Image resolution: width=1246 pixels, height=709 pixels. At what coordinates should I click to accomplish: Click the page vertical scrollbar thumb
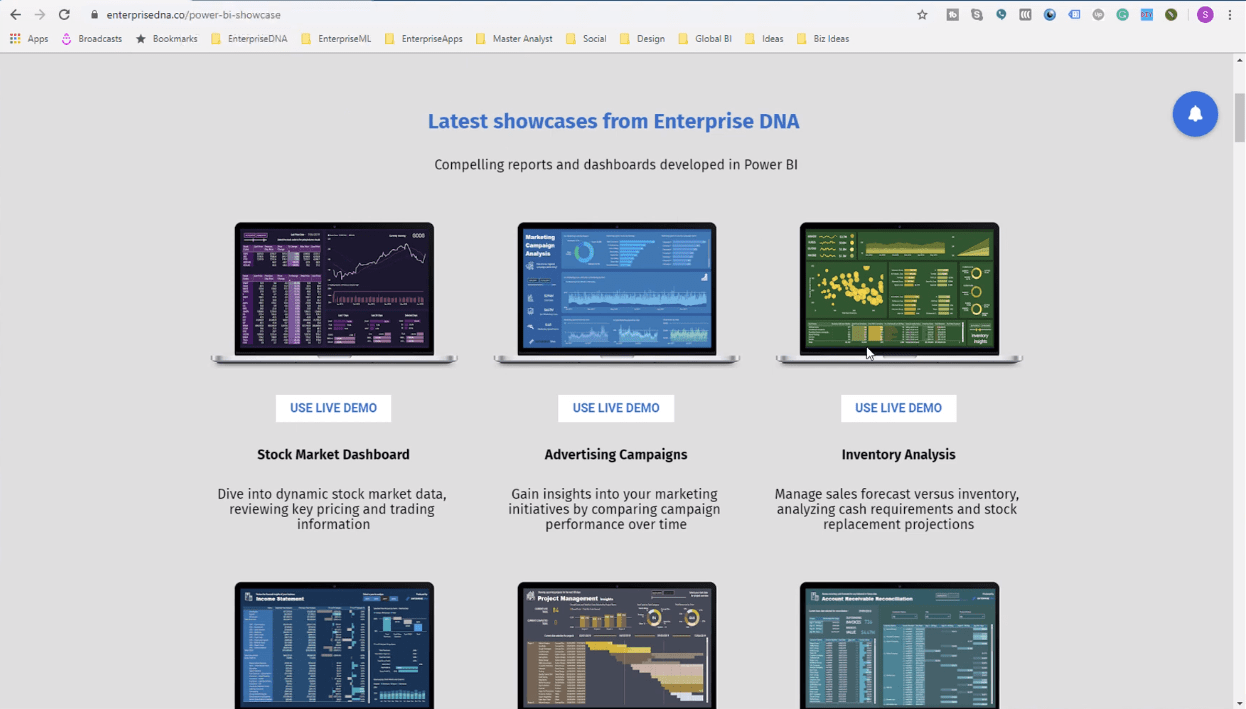[1240, 119]
